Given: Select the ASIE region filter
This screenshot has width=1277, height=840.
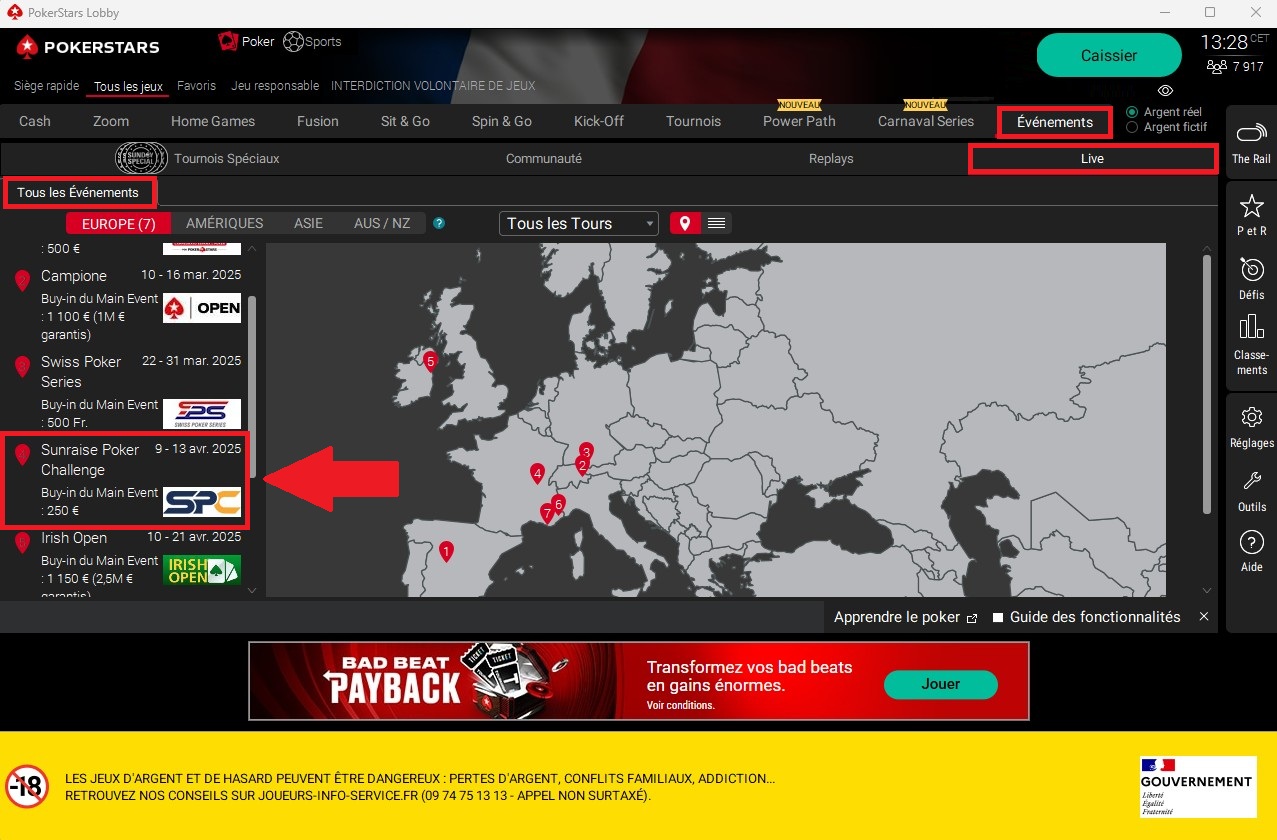Looking at the screenshot, I should (308, 223).
